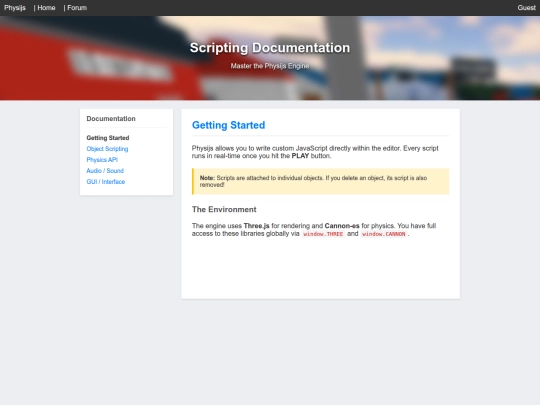Open the Forum navigation link

[x=77, y=8]
